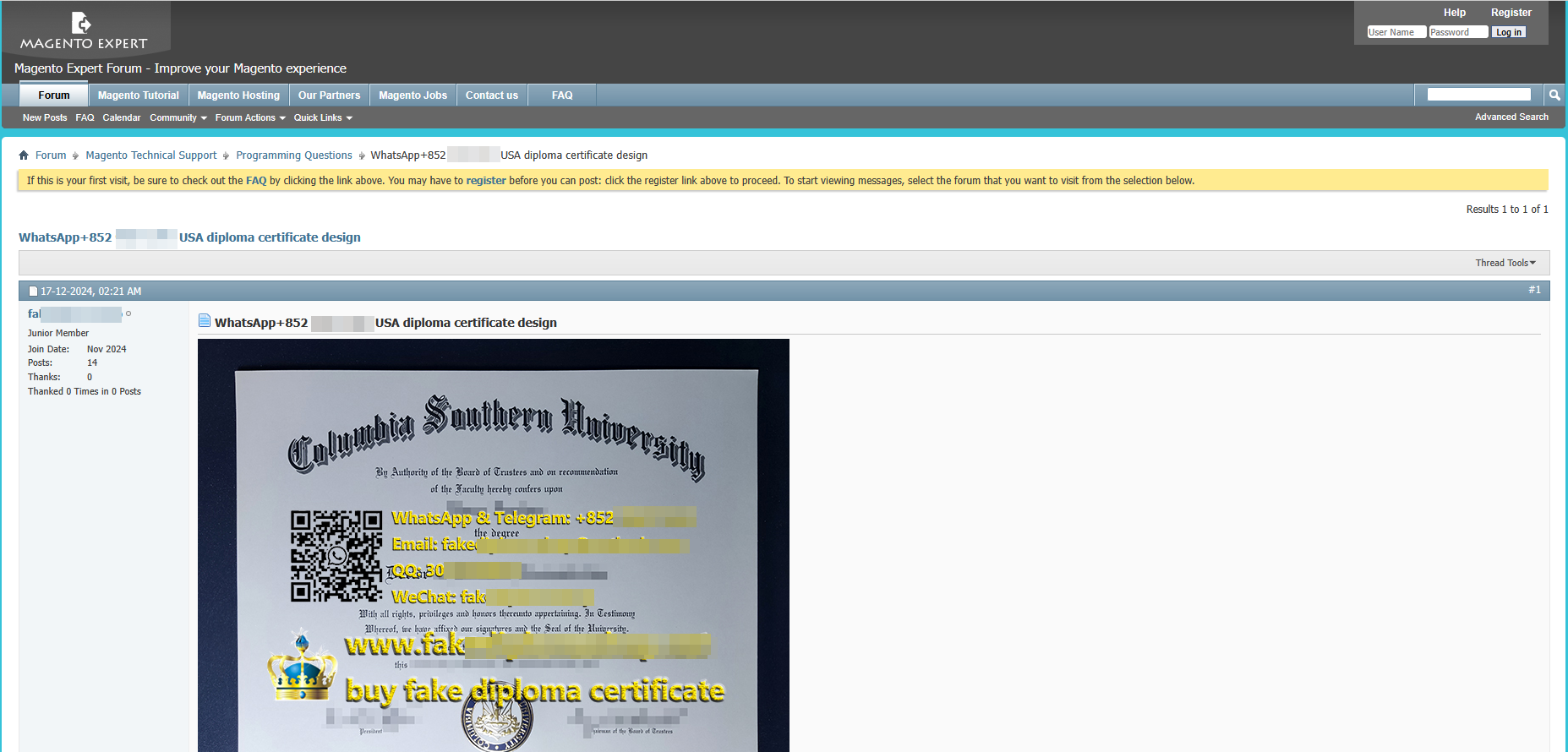Image resolution: width=1568 pixels, height=752 pixels.
Task: Select the Forum tab
Action: click(54, 95)
